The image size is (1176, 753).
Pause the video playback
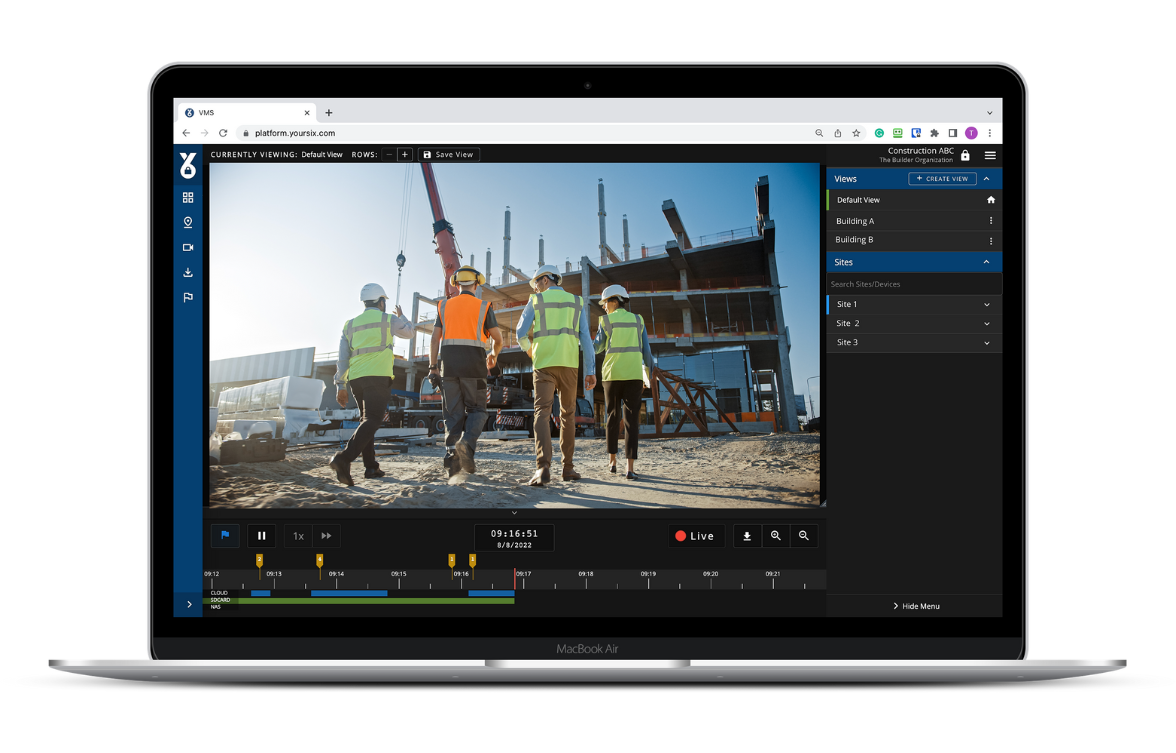(262, 536)
